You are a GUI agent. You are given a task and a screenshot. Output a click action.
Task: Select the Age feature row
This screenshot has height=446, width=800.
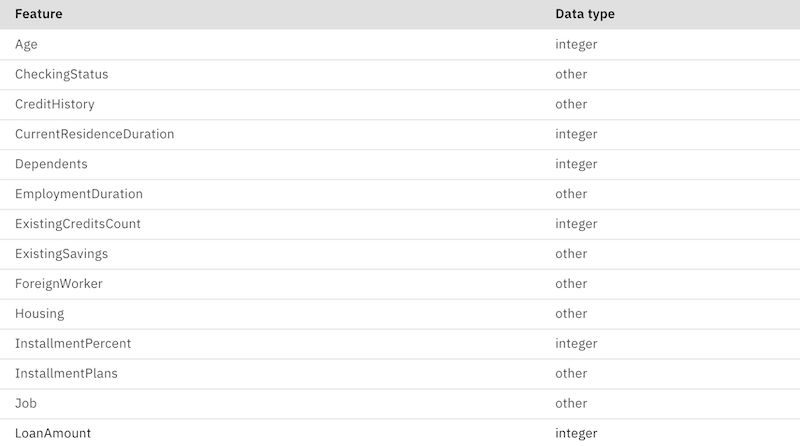point(400,44)
